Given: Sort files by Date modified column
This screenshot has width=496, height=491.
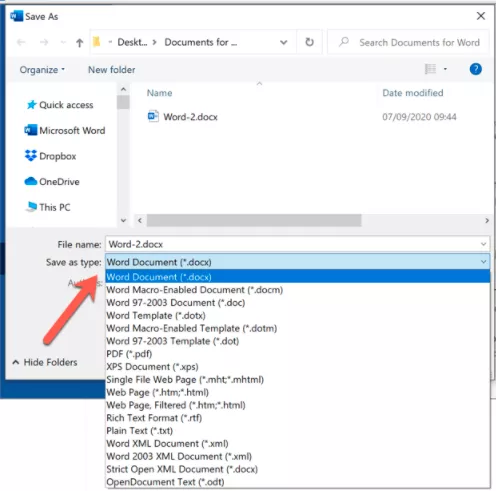Looking at the screenshot, I should [413, 93].
